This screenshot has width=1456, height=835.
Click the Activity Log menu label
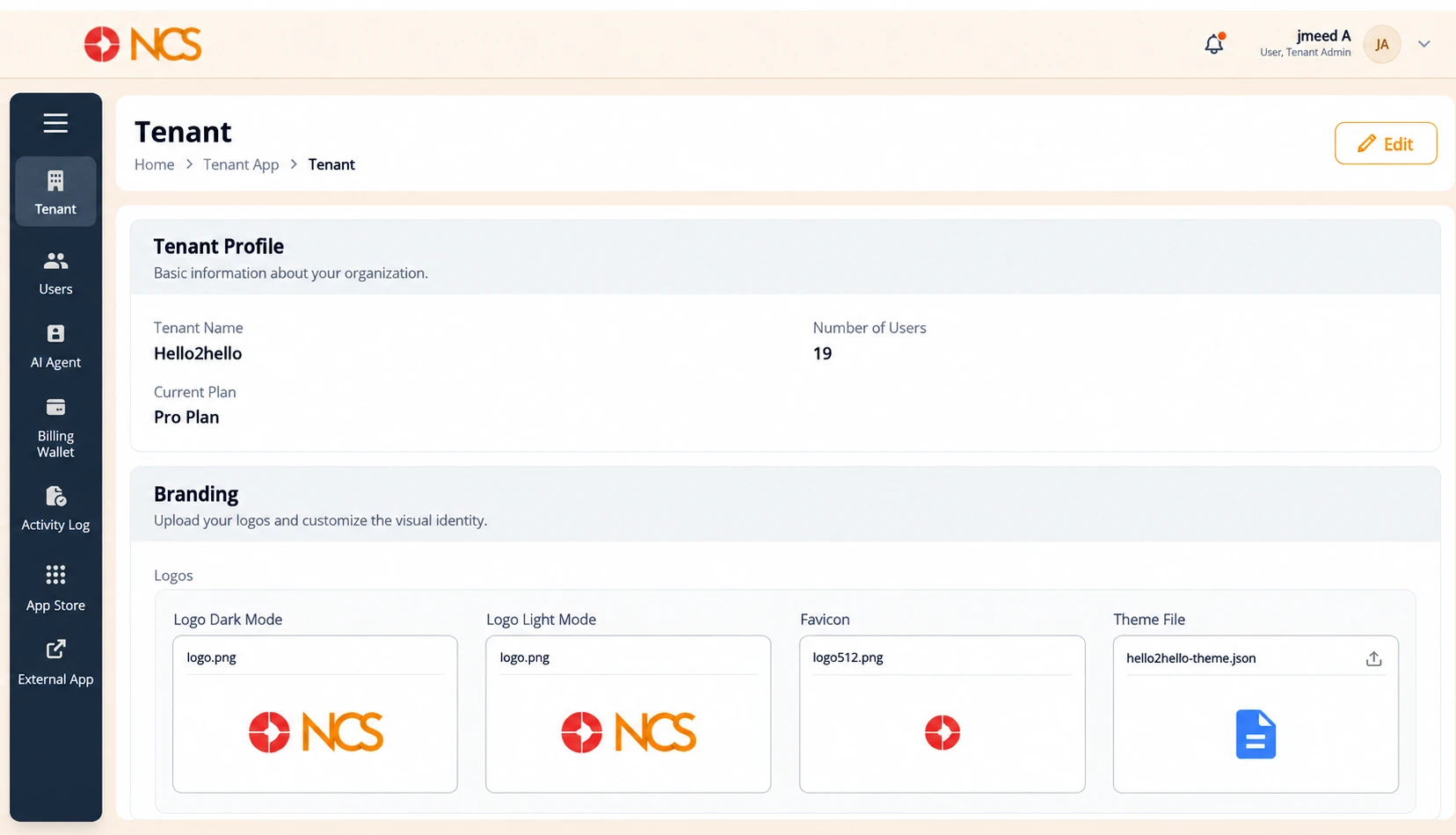coord(55,525)
